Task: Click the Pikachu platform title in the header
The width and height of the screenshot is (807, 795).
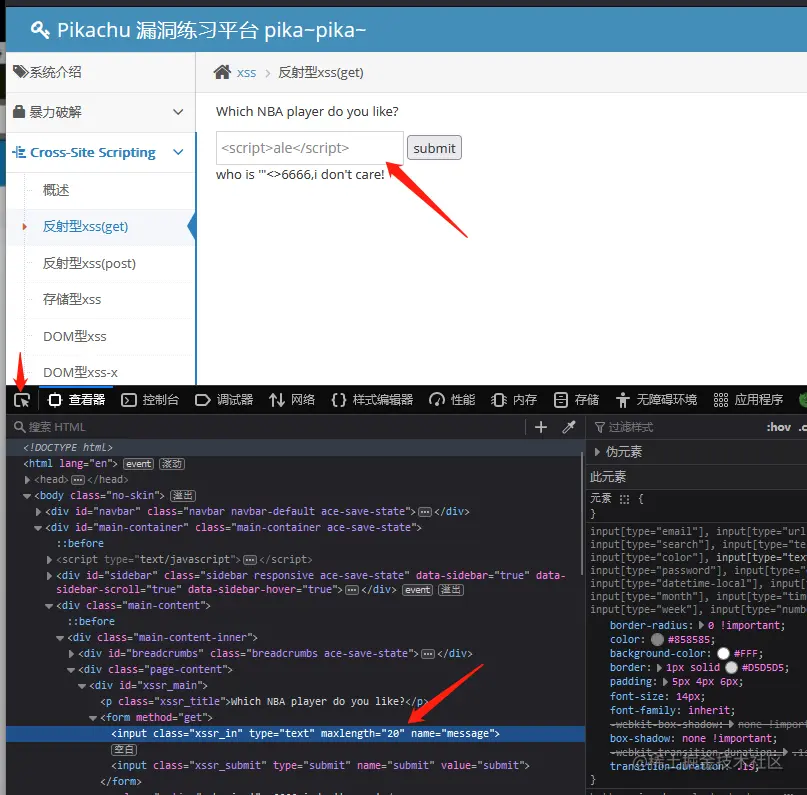Action: pyautogui.click(x=211, y=30)
